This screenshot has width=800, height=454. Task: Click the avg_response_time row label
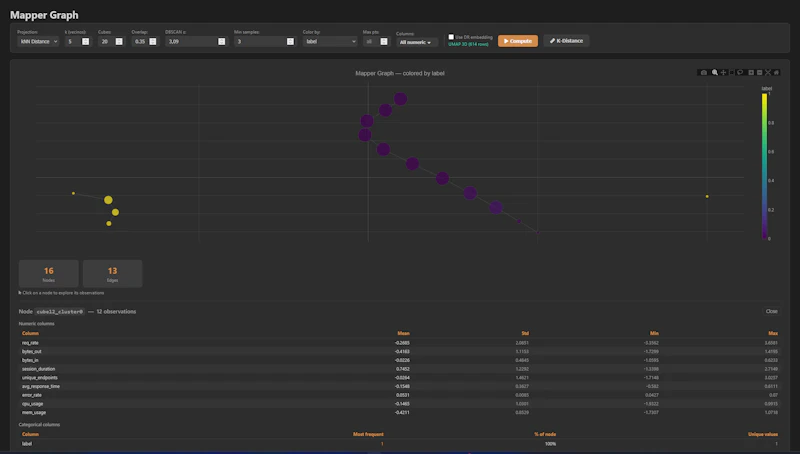(x=41, y=386)
